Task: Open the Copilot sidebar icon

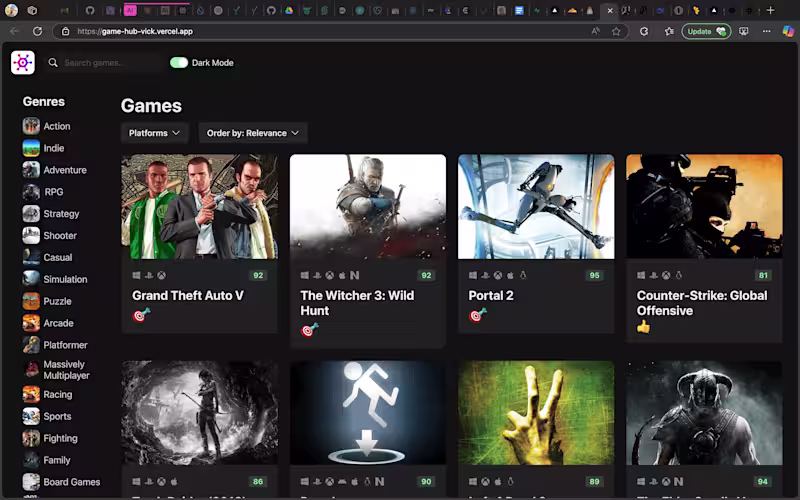Action: point(788,31)
